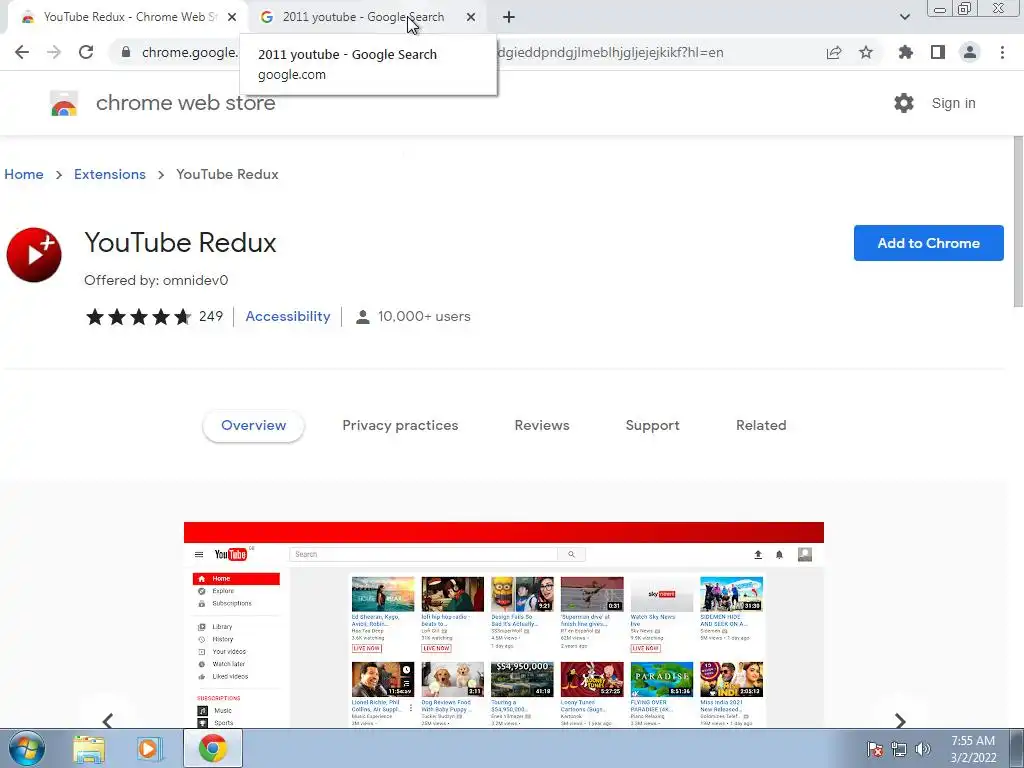Open the Privacy practices tab

pyautogui.click(x=400, y=425)
